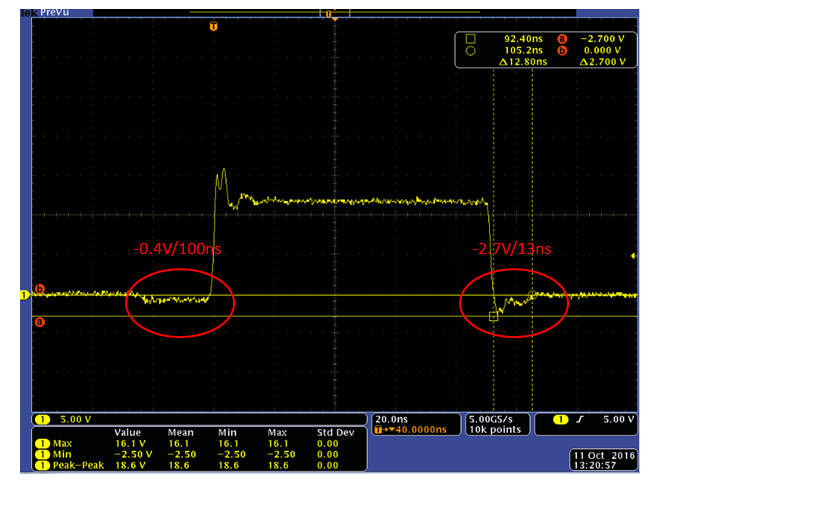Click the 5.00GS/s sample rate readout

490,419
